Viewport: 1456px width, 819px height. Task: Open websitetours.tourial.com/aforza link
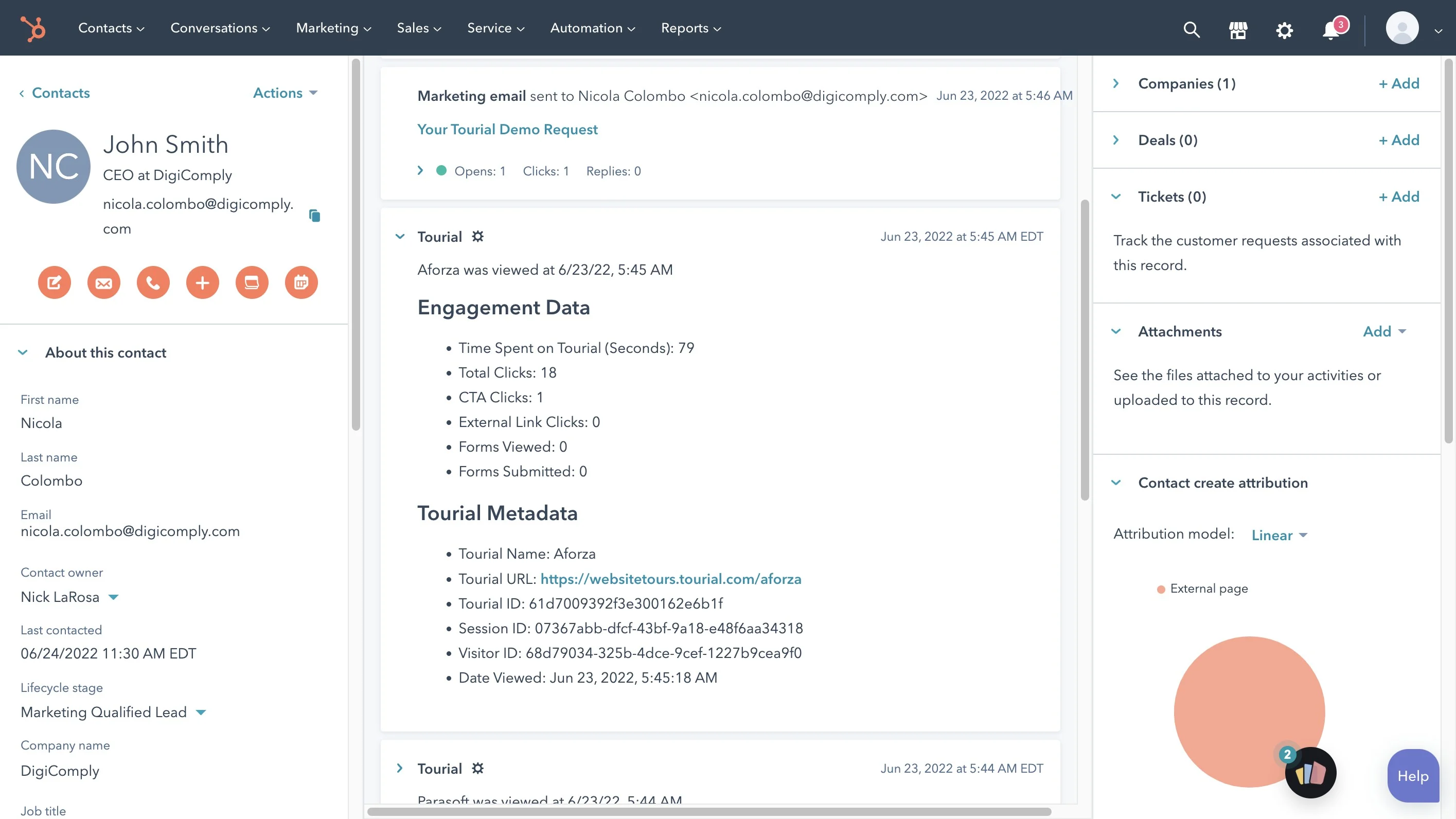click(x=670, y=579)
